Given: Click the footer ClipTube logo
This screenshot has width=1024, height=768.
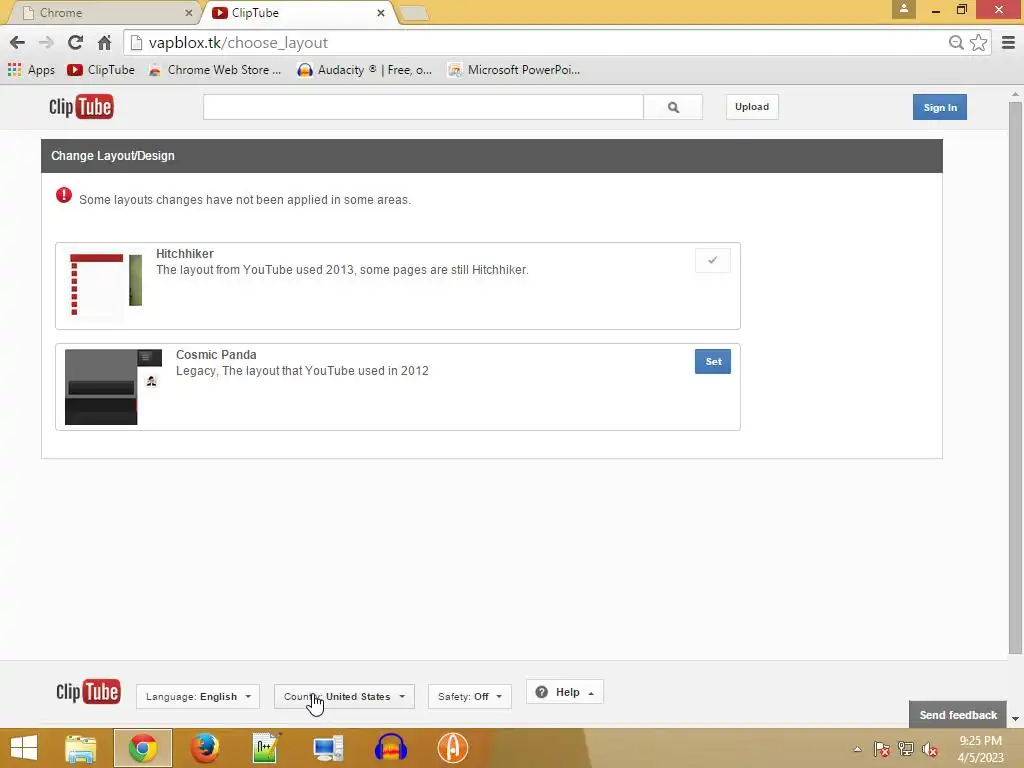Looking at the screenshot, I should [88, 692].
